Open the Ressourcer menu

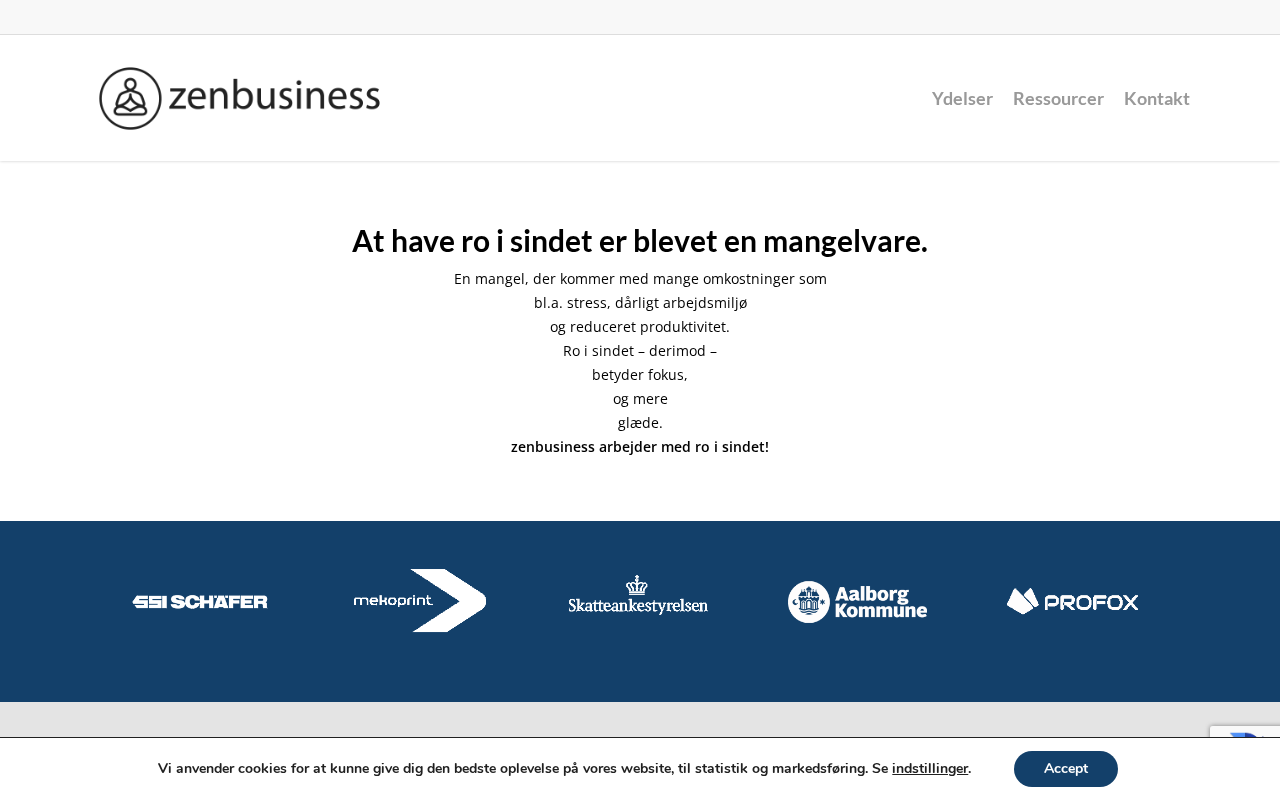[x=1058, y=98]
